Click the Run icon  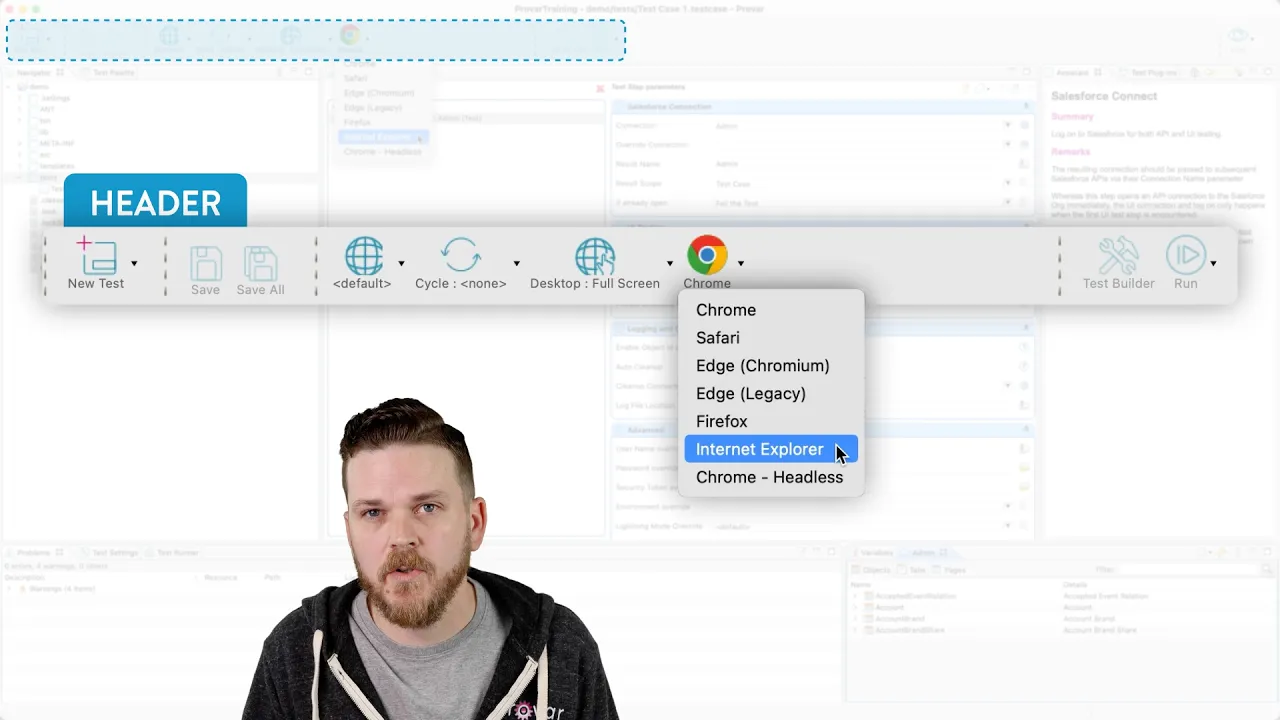click(x=1186, y=256)
